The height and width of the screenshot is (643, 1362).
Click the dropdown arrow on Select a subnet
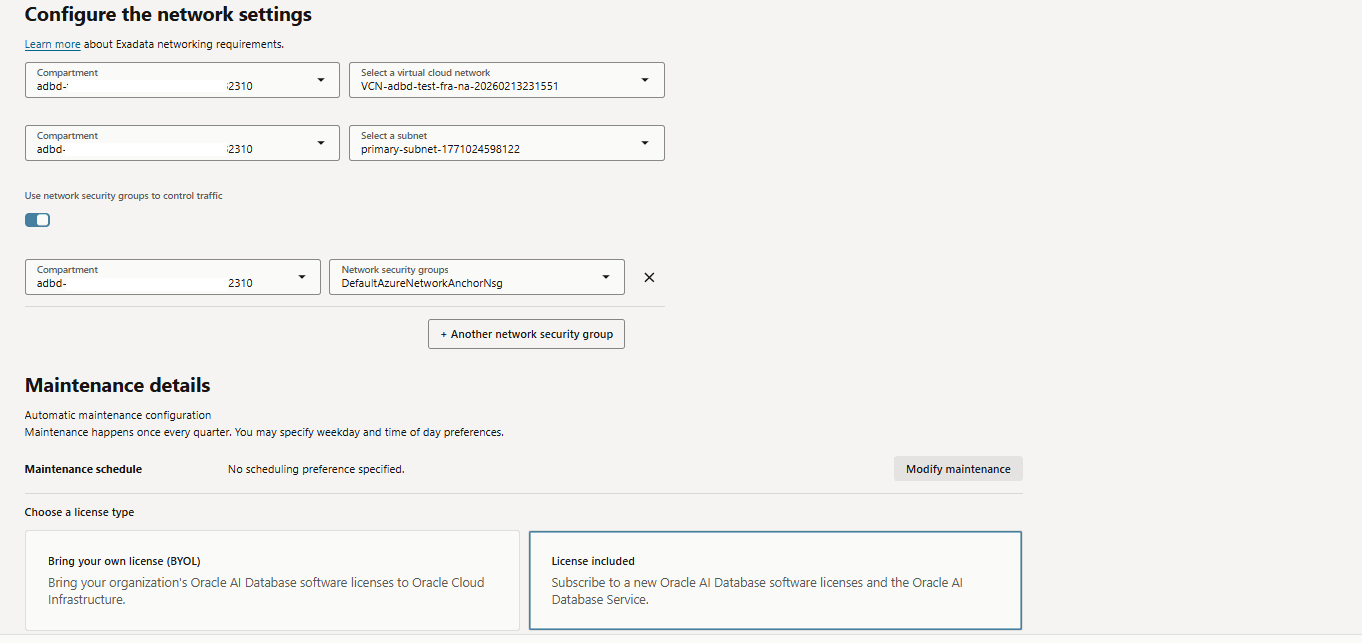point(645,142)
